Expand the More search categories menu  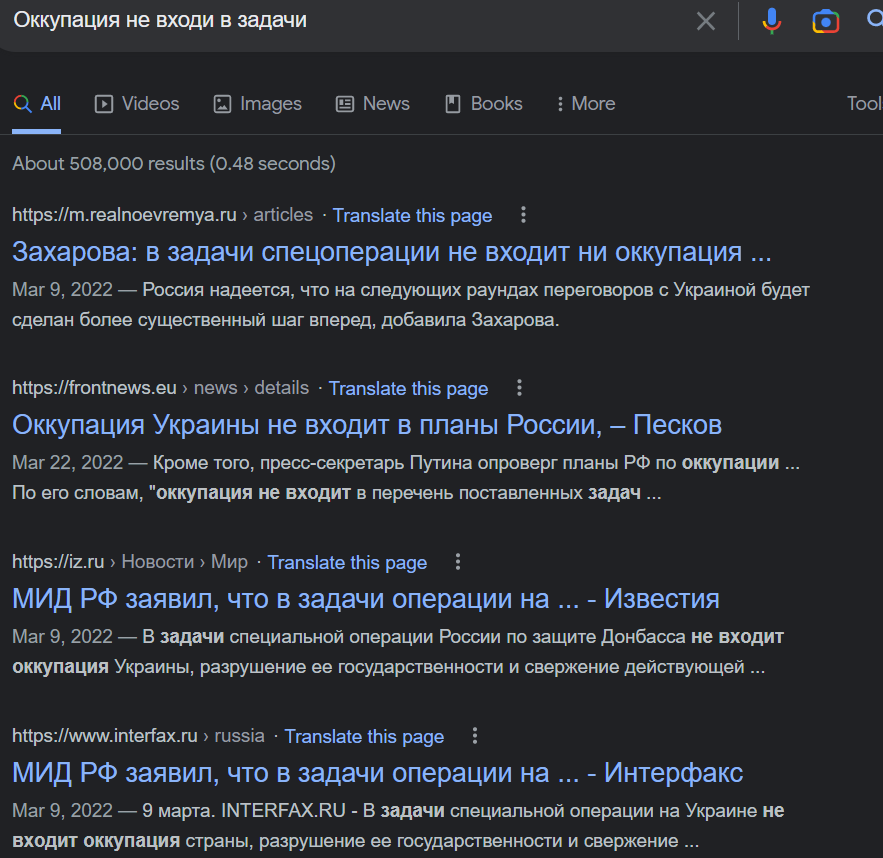tap(586, 104)
